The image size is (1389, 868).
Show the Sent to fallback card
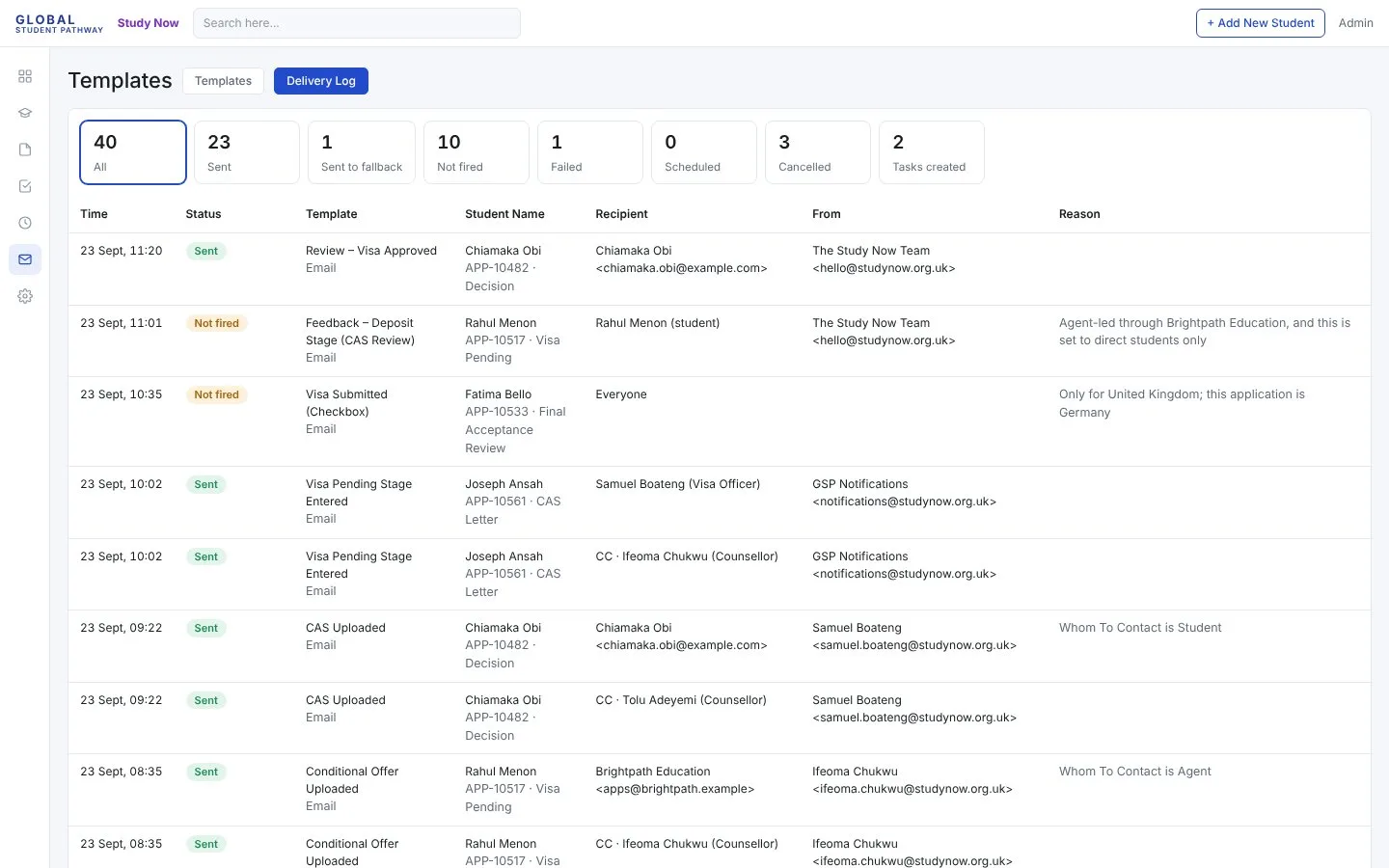pos(361,152)
